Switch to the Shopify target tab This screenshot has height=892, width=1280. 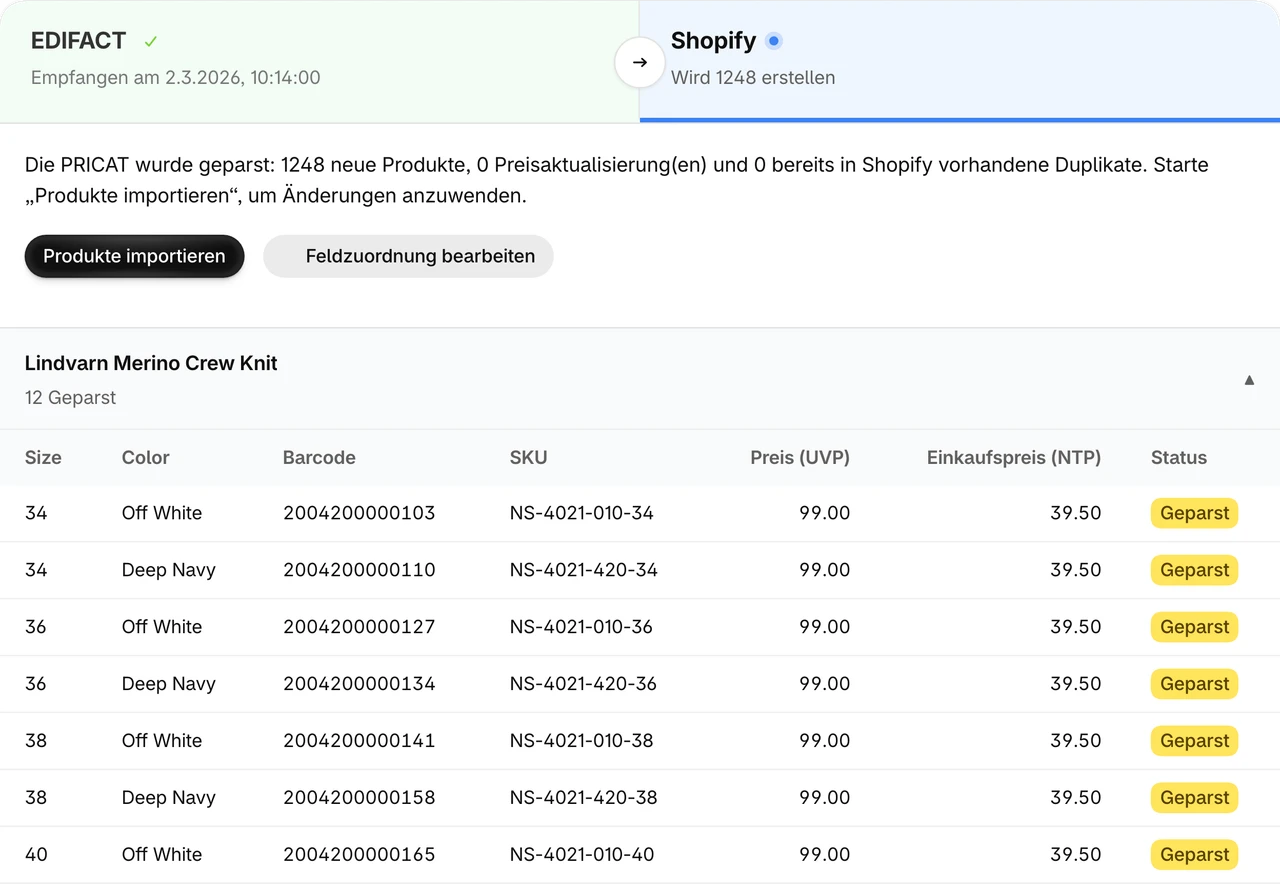click(x=960, y=61)
